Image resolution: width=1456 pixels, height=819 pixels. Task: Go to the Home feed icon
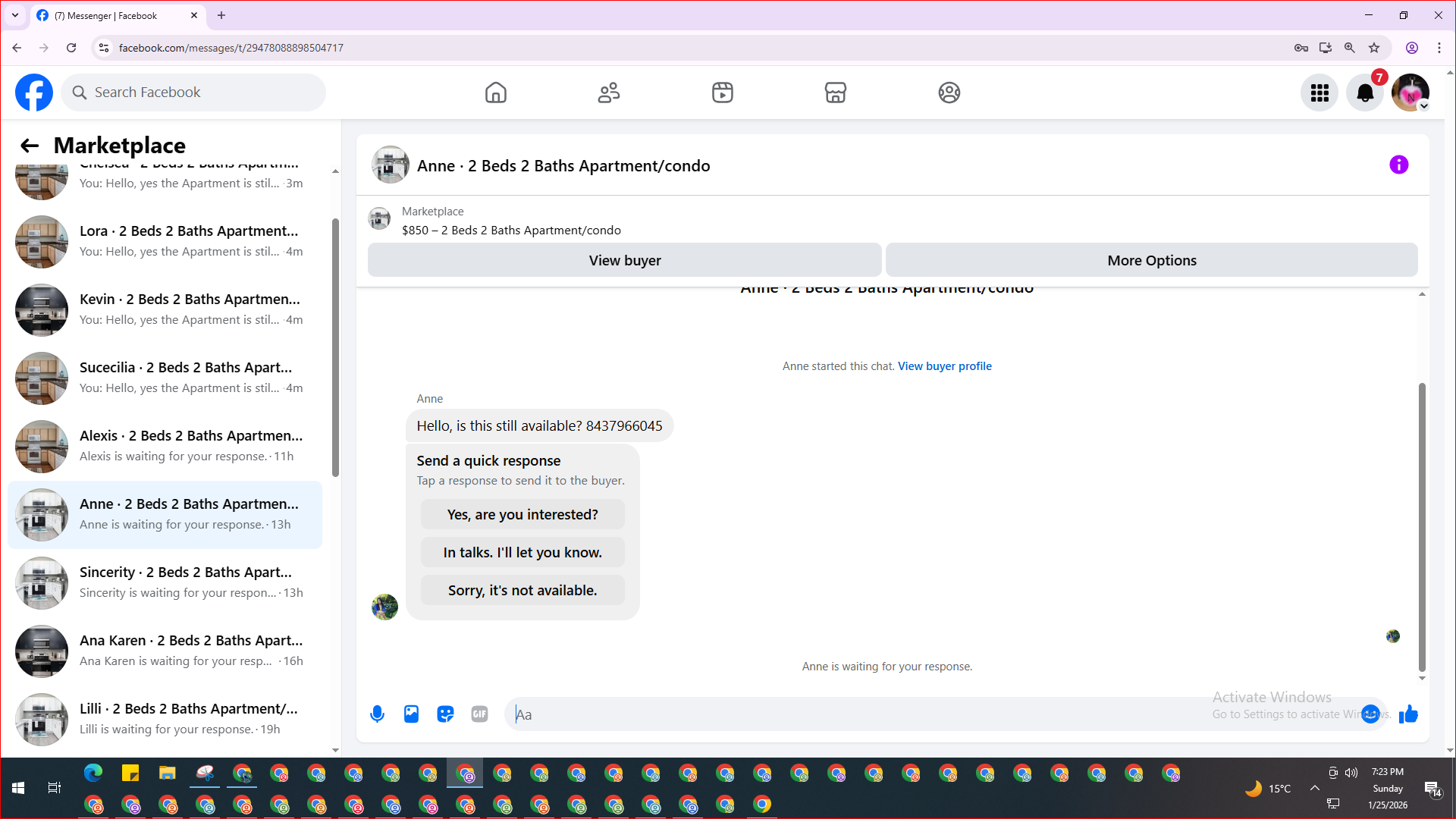point(496,93)
